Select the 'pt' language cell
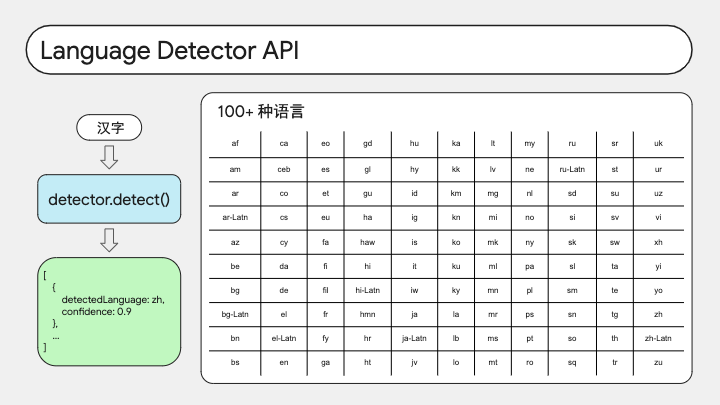The image size is (720, 405). click(x=529, y=338)
